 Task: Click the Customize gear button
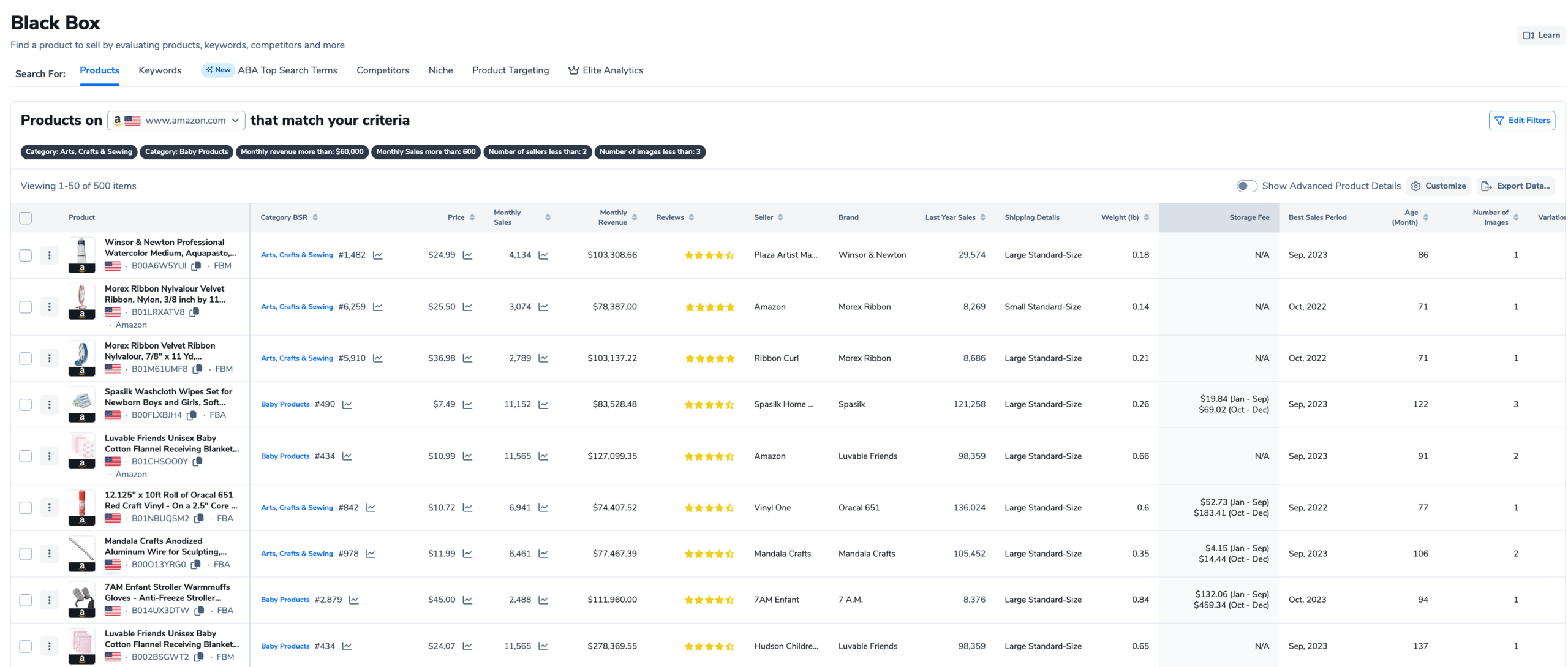point(1438,186)
